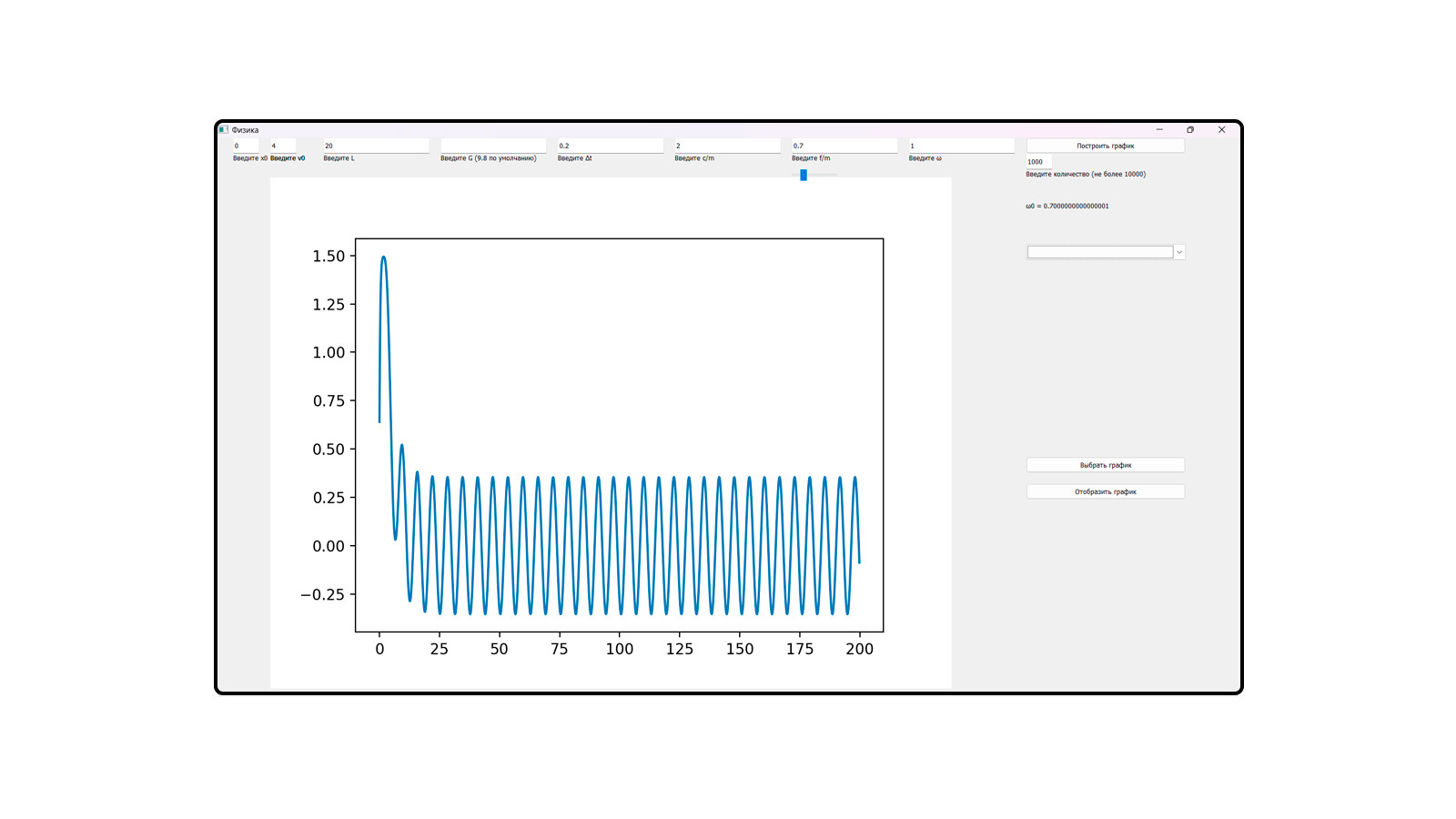Screen dimensions: 1456x819
Task: Click the f/m input field
Action: [844, 146]
